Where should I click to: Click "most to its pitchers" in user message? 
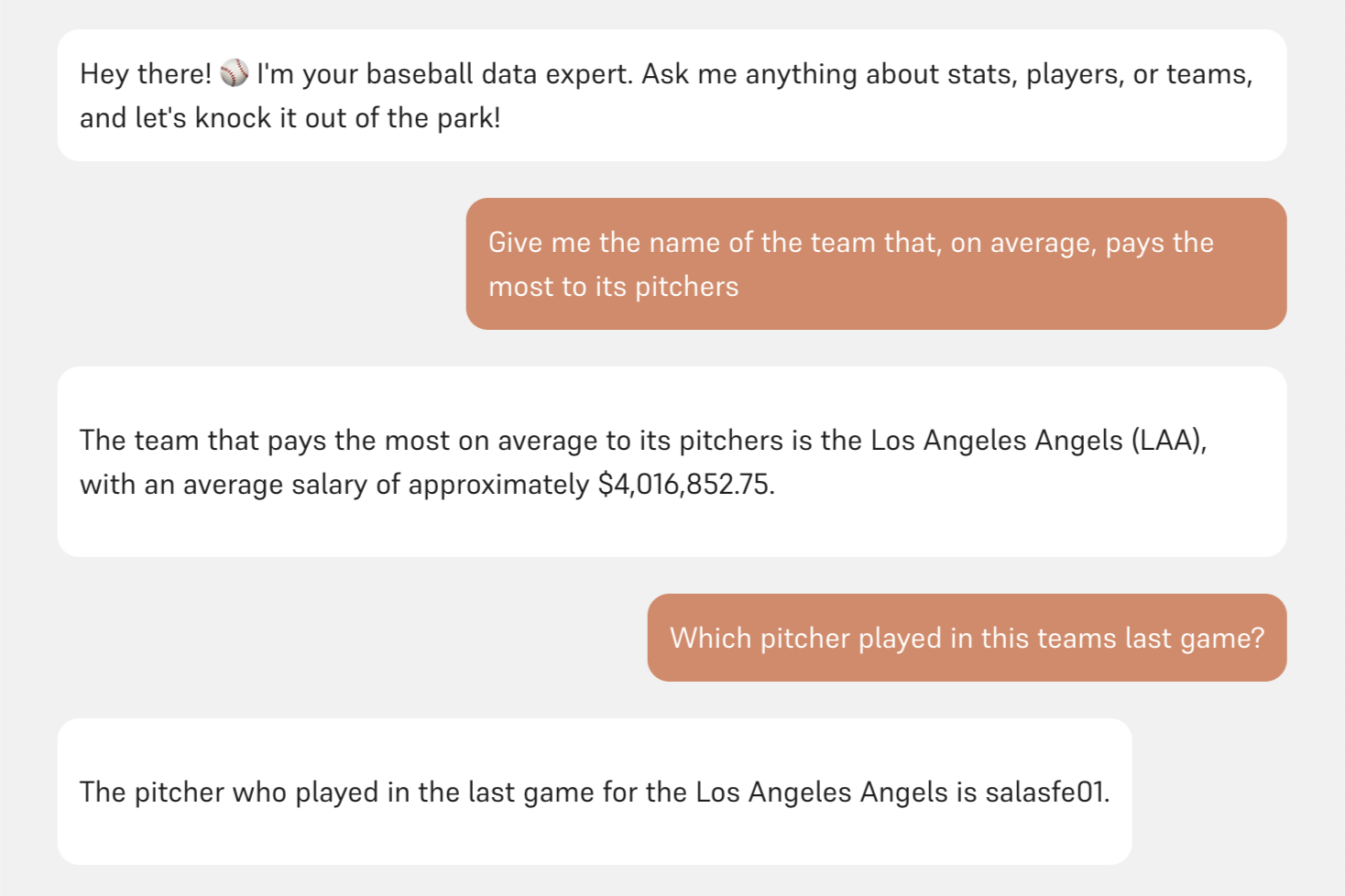point(613,287)
